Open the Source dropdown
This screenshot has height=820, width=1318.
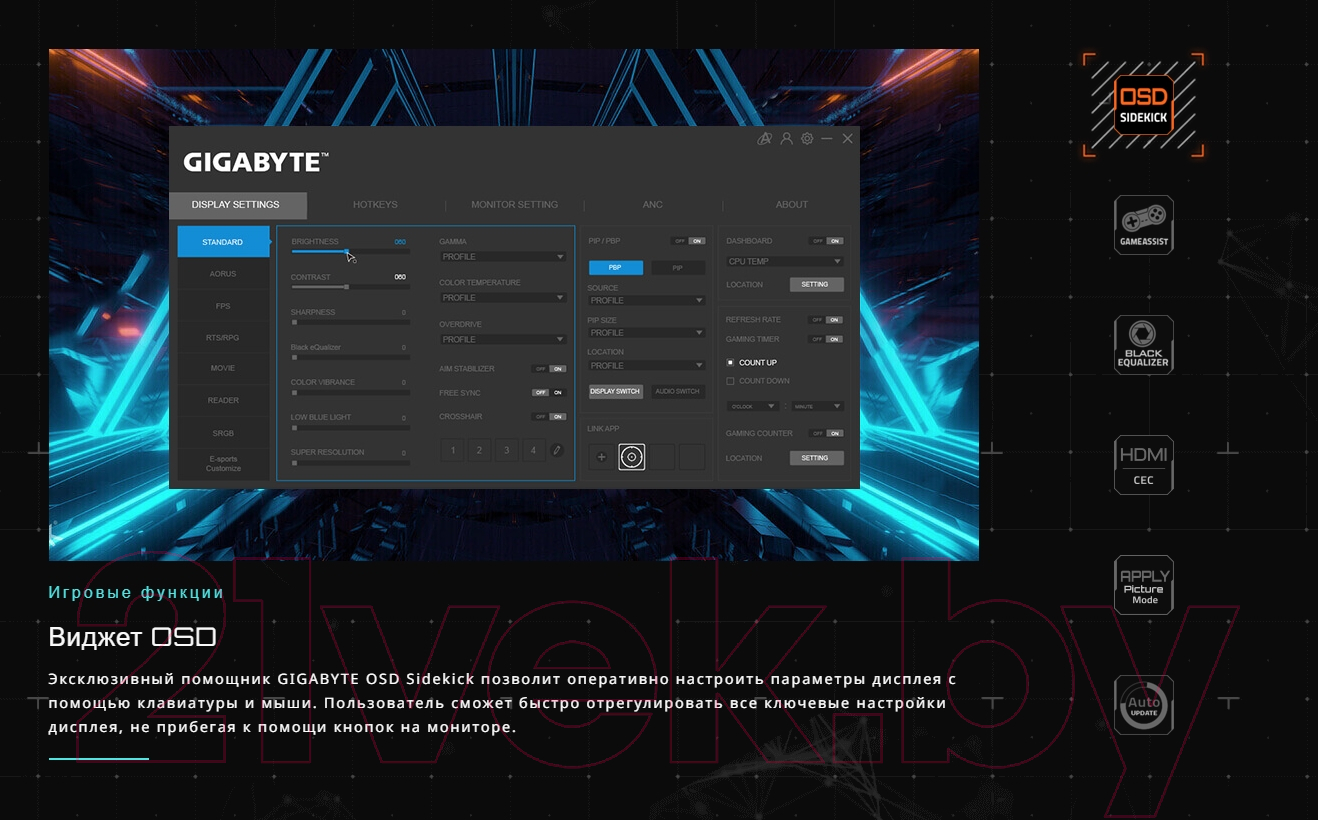(647, 301)
